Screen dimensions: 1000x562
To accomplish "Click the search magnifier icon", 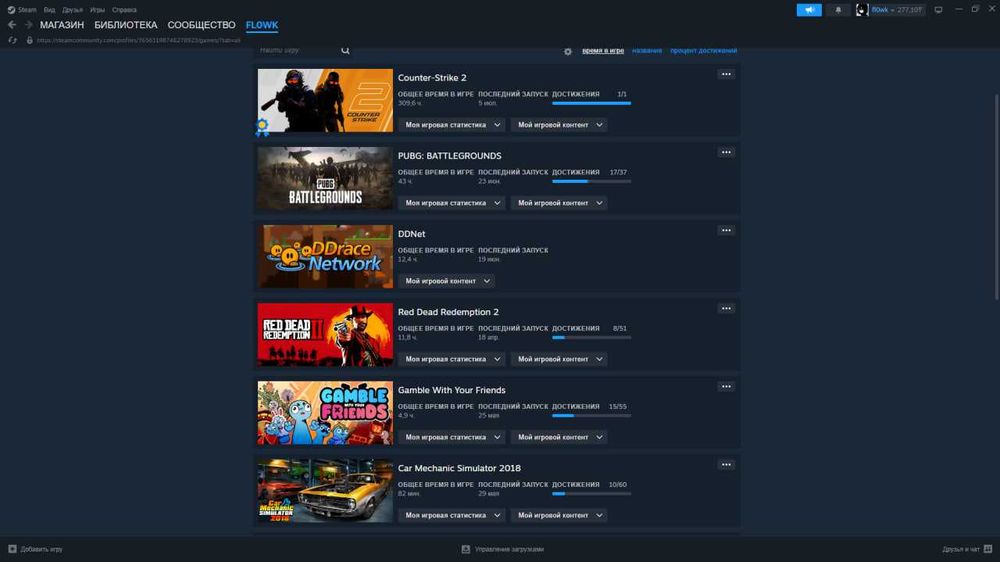I will click(345, 50).
